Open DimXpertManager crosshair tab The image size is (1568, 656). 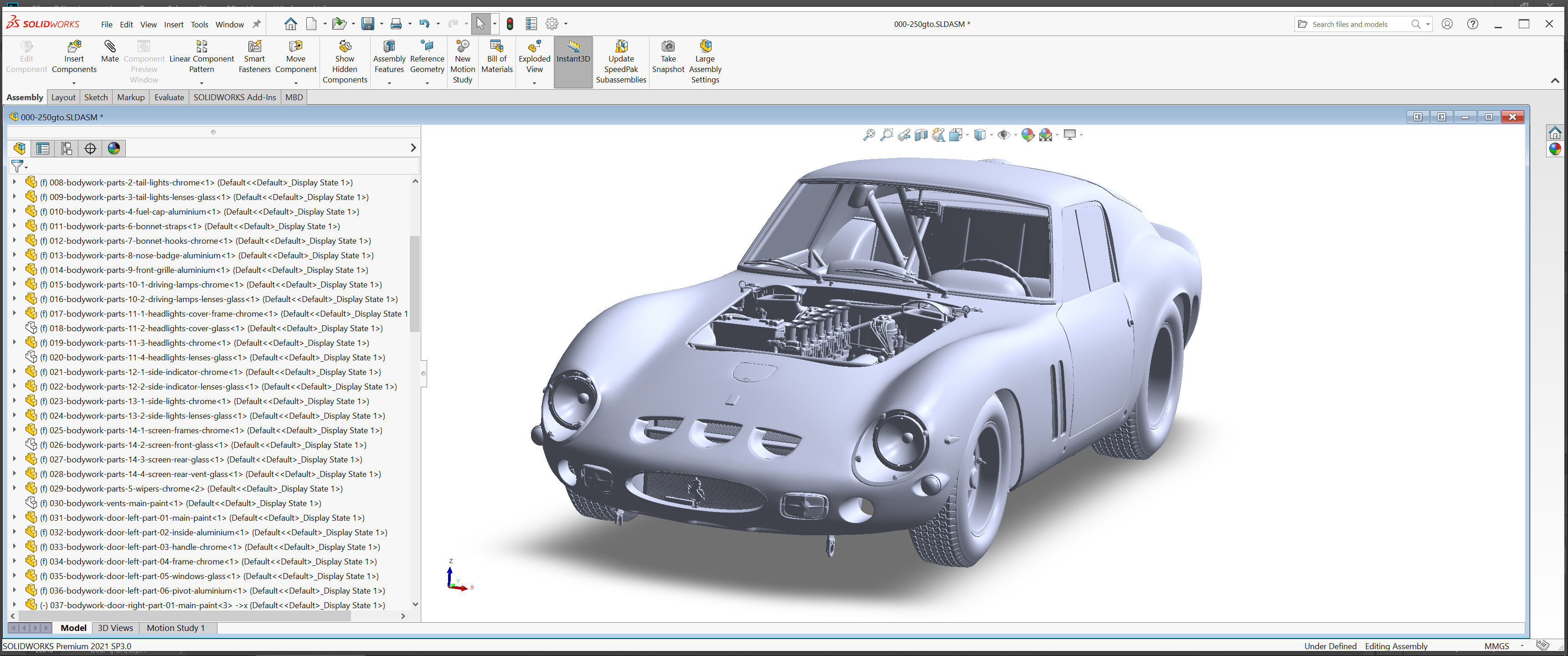click(90, 148)
